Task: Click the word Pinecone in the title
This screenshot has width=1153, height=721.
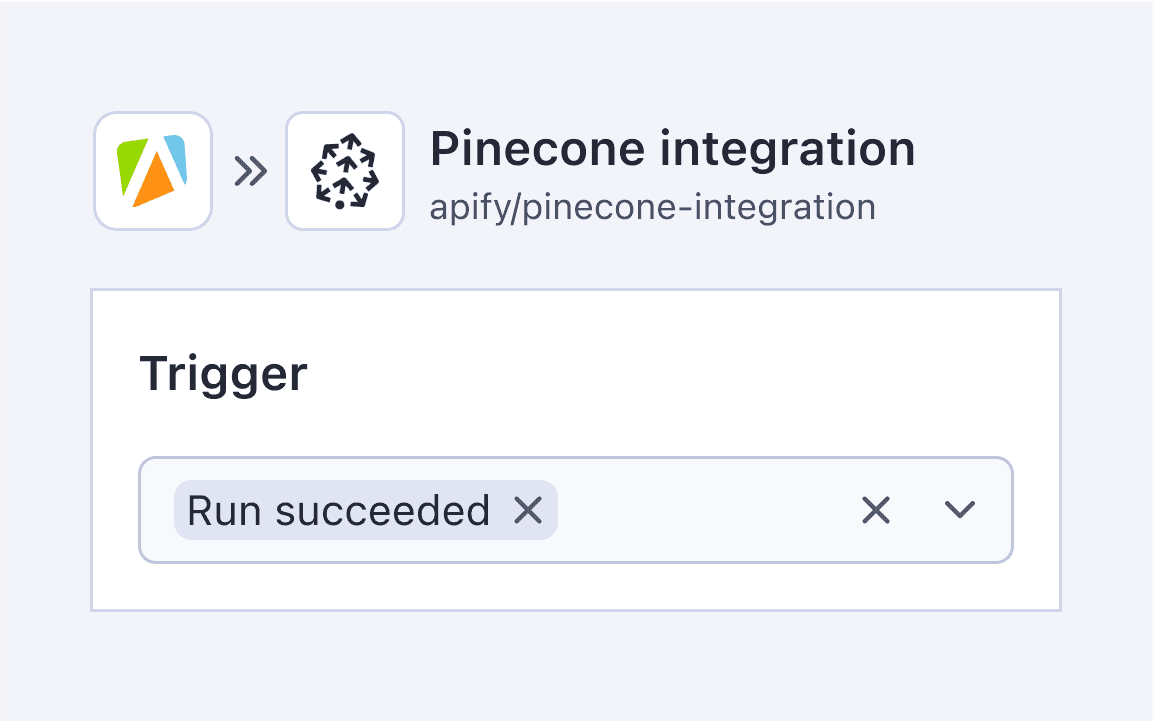Action: coord(538,148)
